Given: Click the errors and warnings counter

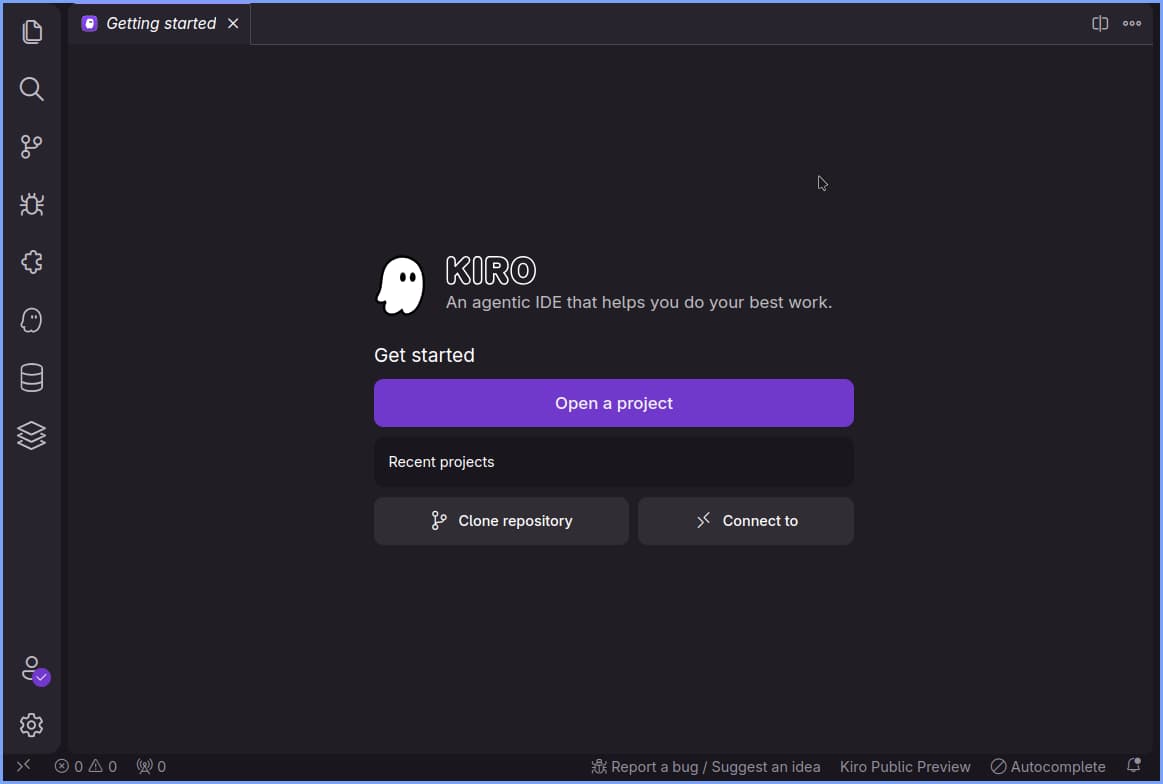Looking at the screenshot, I should (86, 766).
